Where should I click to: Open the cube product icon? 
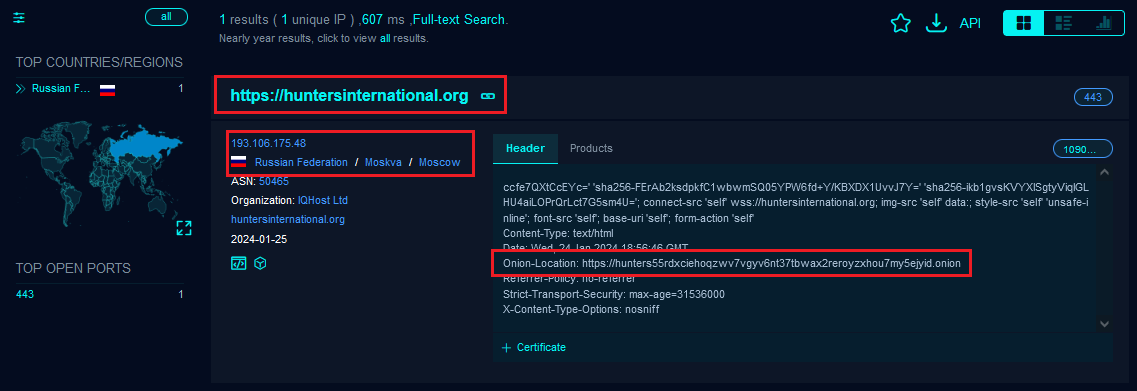[x=260, y=263]
